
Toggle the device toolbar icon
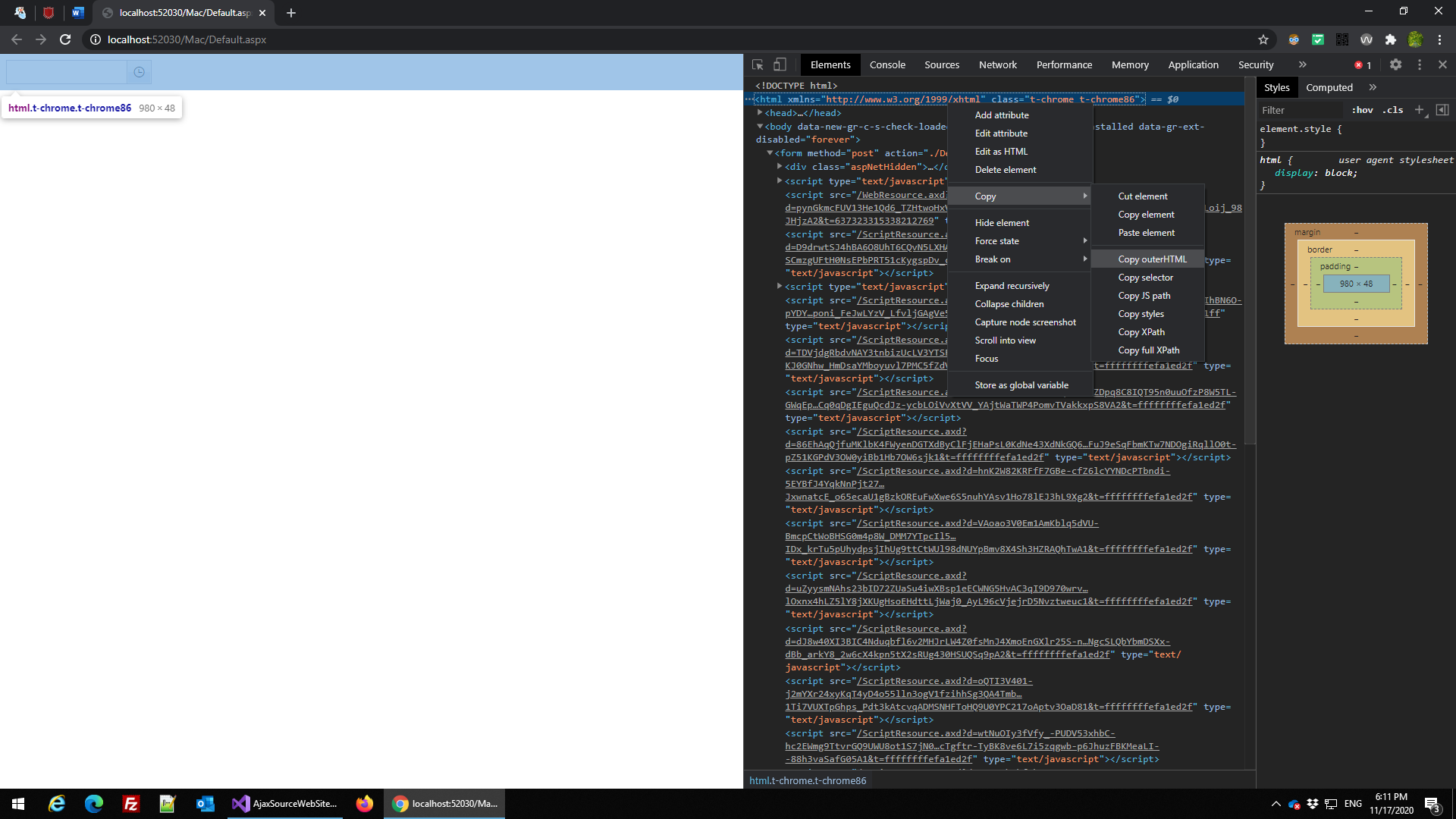pos(780,65)
